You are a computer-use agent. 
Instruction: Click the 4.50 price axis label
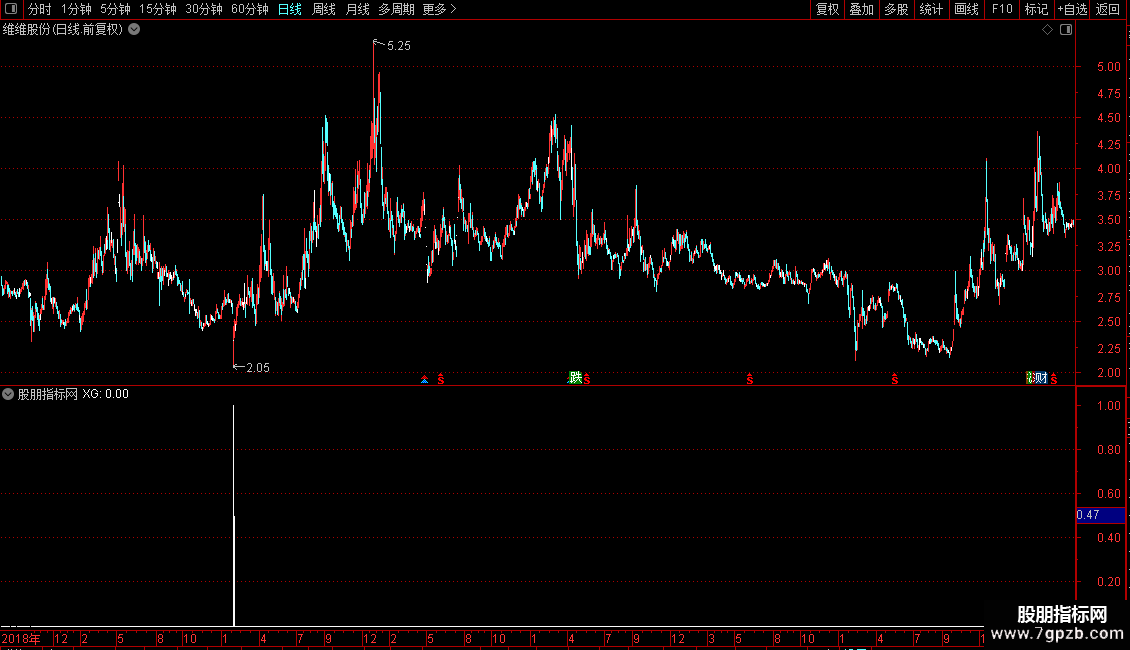[1108, 117]
